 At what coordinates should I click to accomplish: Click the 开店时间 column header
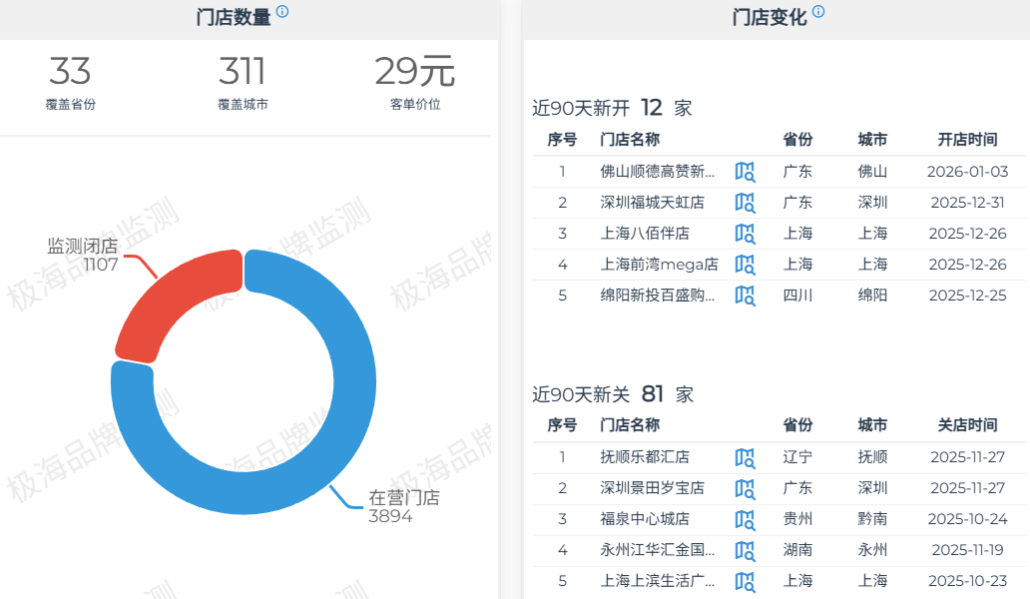(x=967, y=140)
